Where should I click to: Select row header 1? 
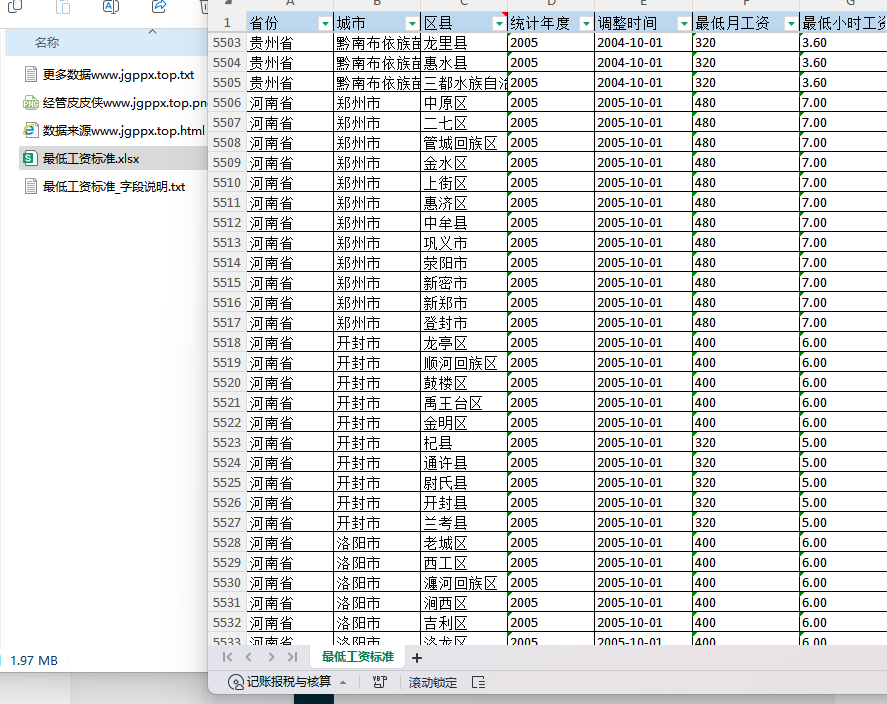click(227, 23)
